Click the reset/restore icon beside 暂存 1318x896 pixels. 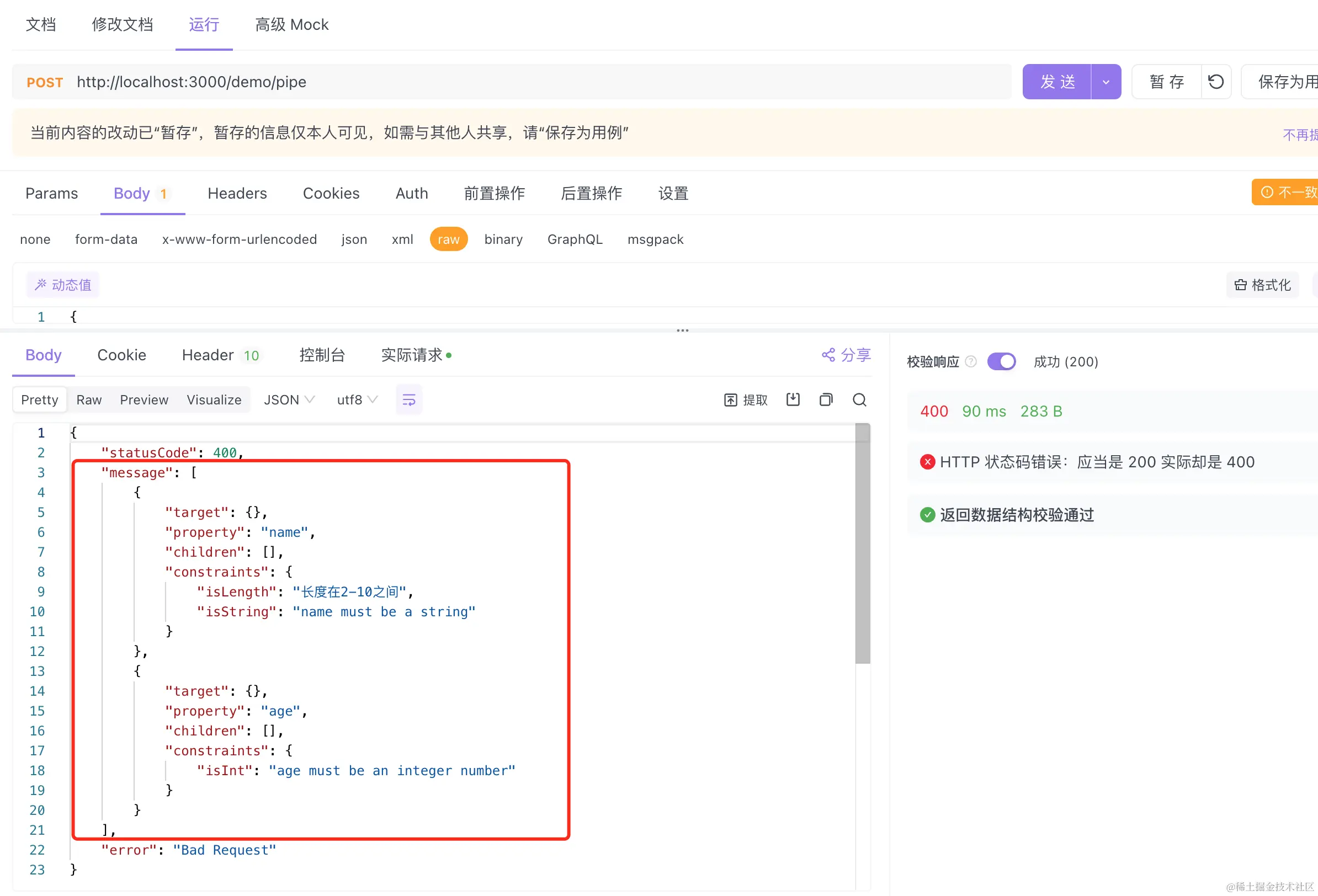(x=1215, y=82)
